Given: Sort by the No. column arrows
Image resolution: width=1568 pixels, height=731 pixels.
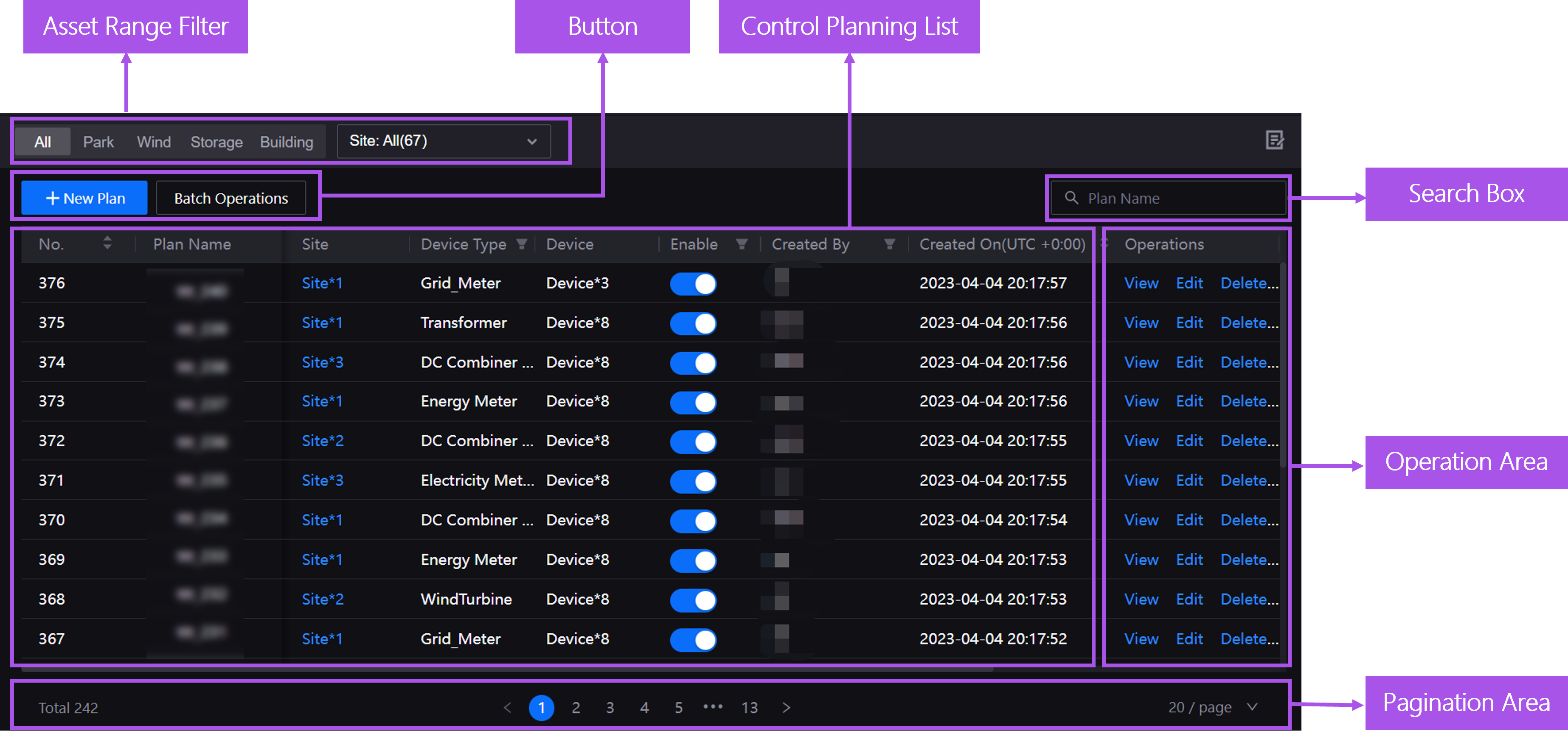Looking at the screenshot, I should point(107,243).
